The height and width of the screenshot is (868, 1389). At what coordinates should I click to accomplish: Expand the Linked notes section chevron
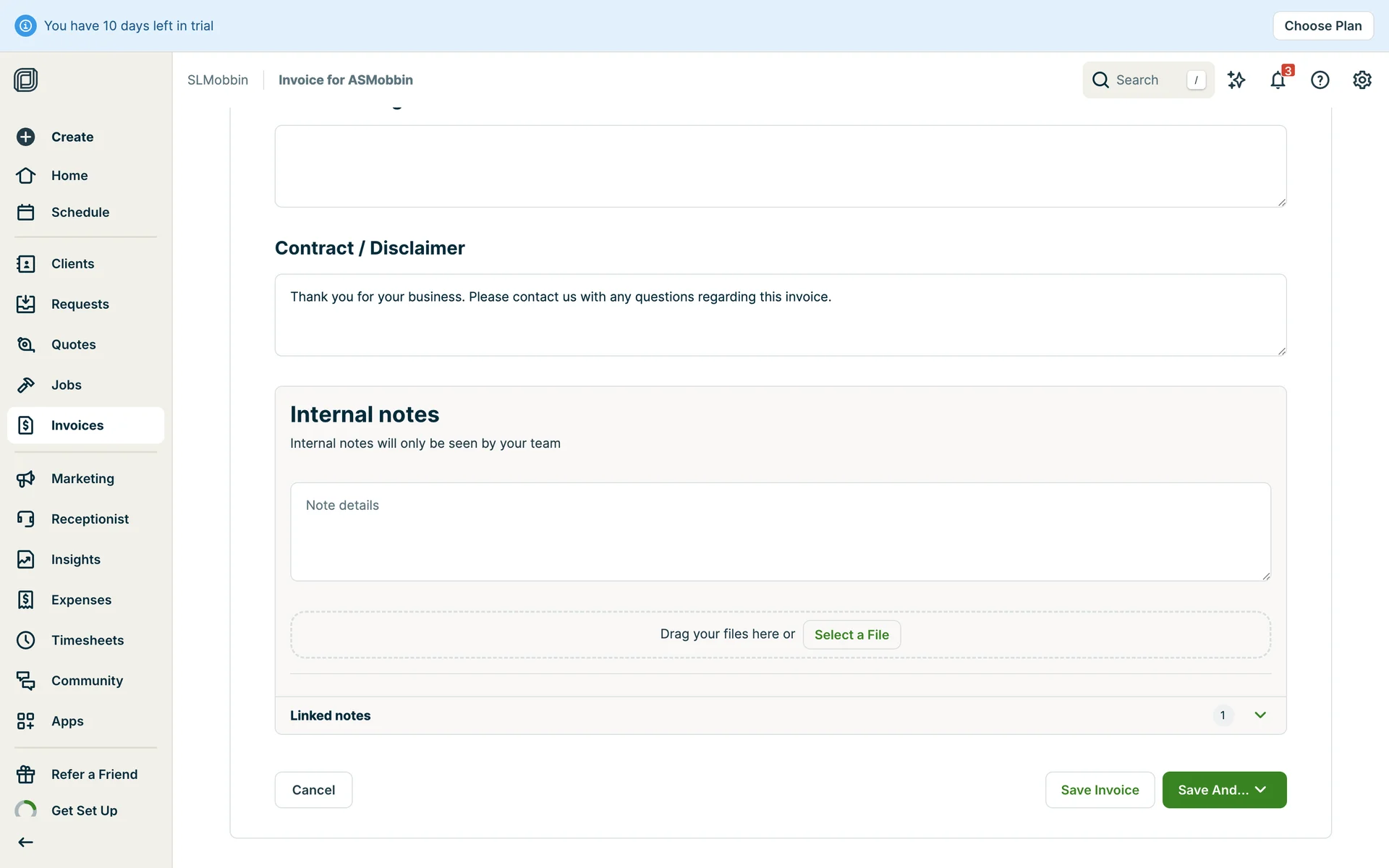click(1260, 715)
